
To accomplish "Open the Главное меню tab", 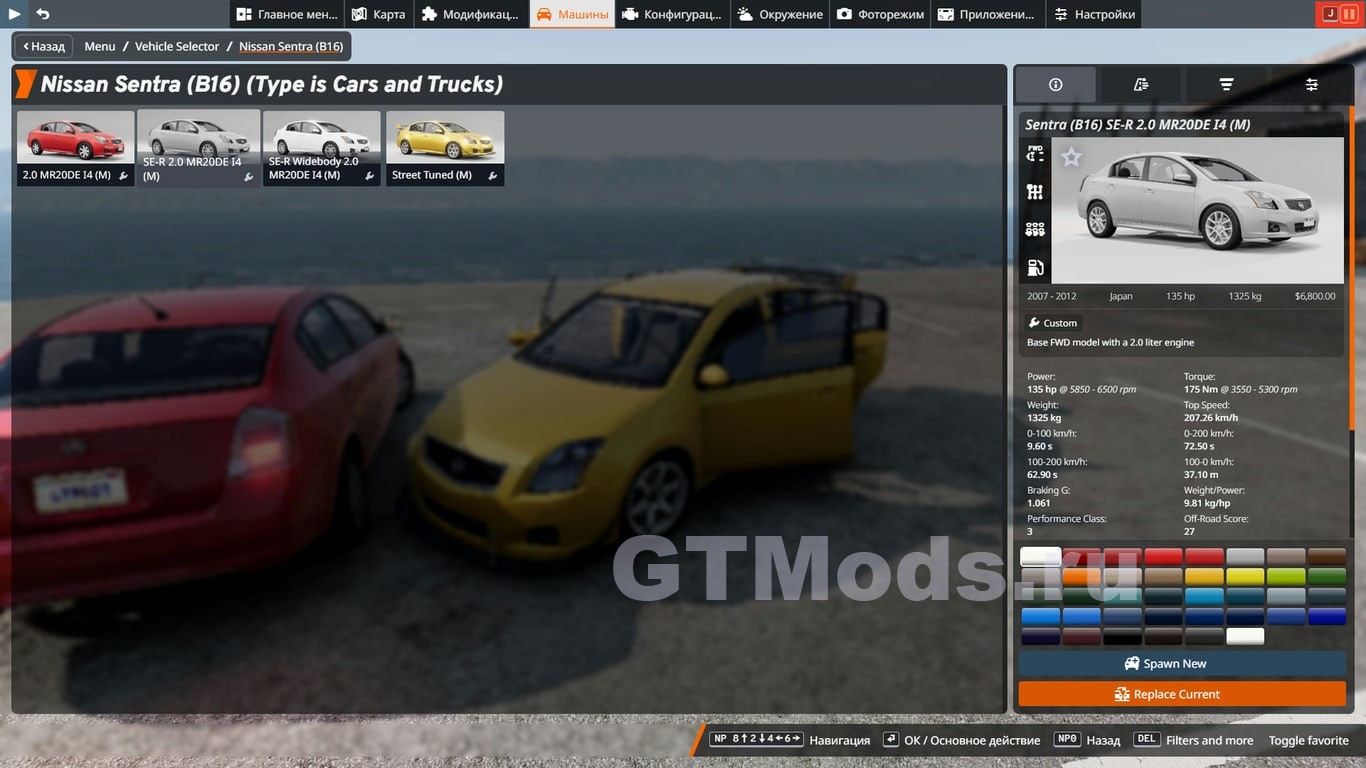I will (x=286, y=14).
